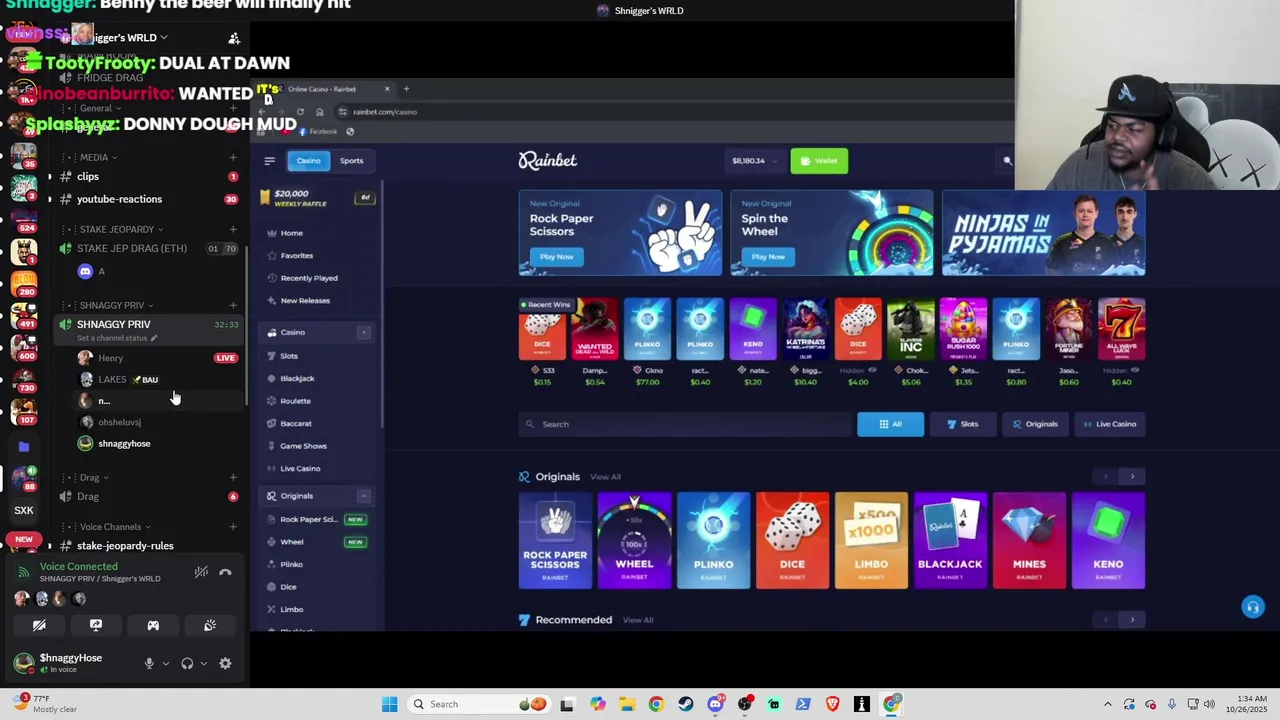
Task: Click the green Wallet button
Action: [819, 161]
